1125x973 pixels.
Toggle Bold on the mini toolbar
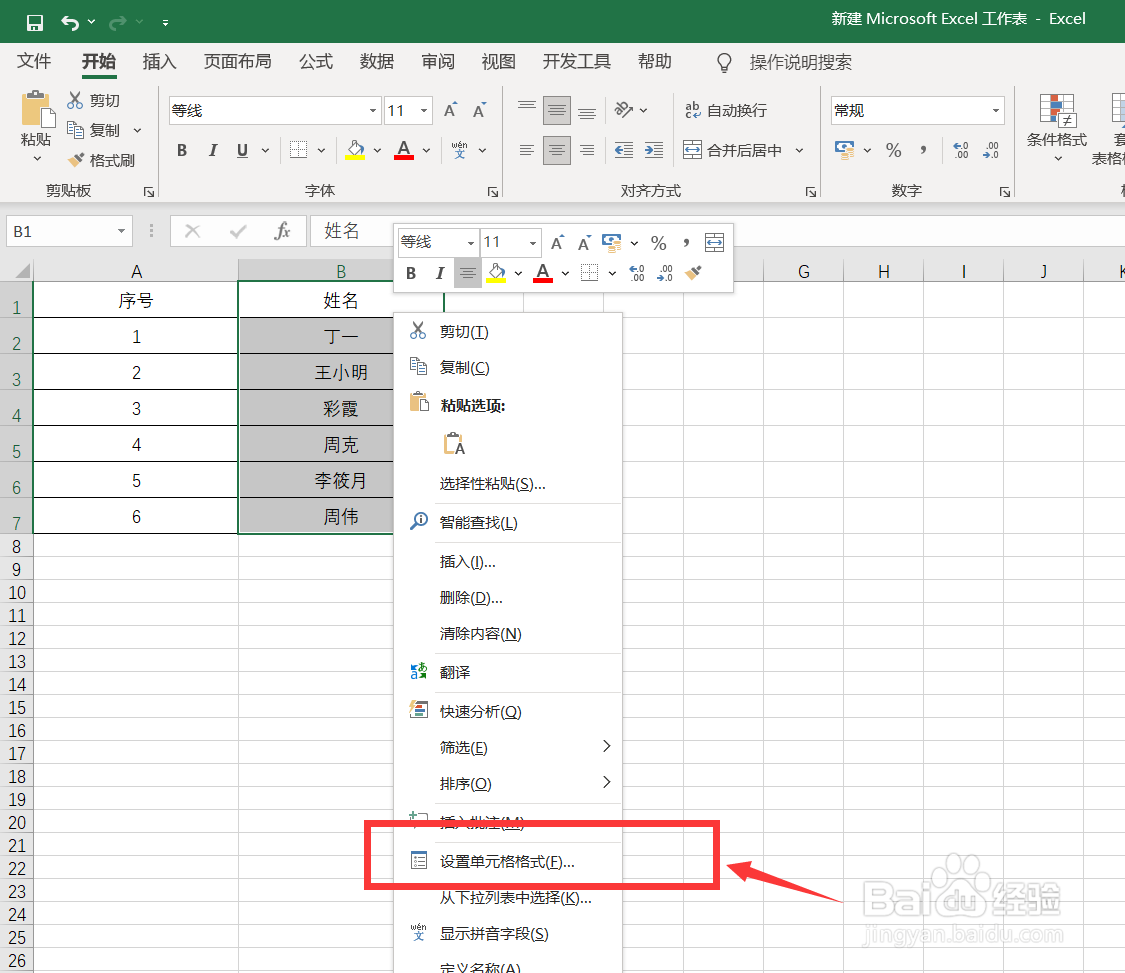click(411, 272)
